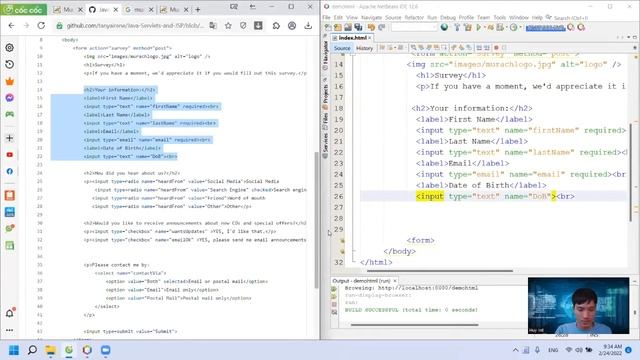640x360 pixels.
Task: Click NetBeans Open Project toolbar icon
Action: (x=348, y=27)
